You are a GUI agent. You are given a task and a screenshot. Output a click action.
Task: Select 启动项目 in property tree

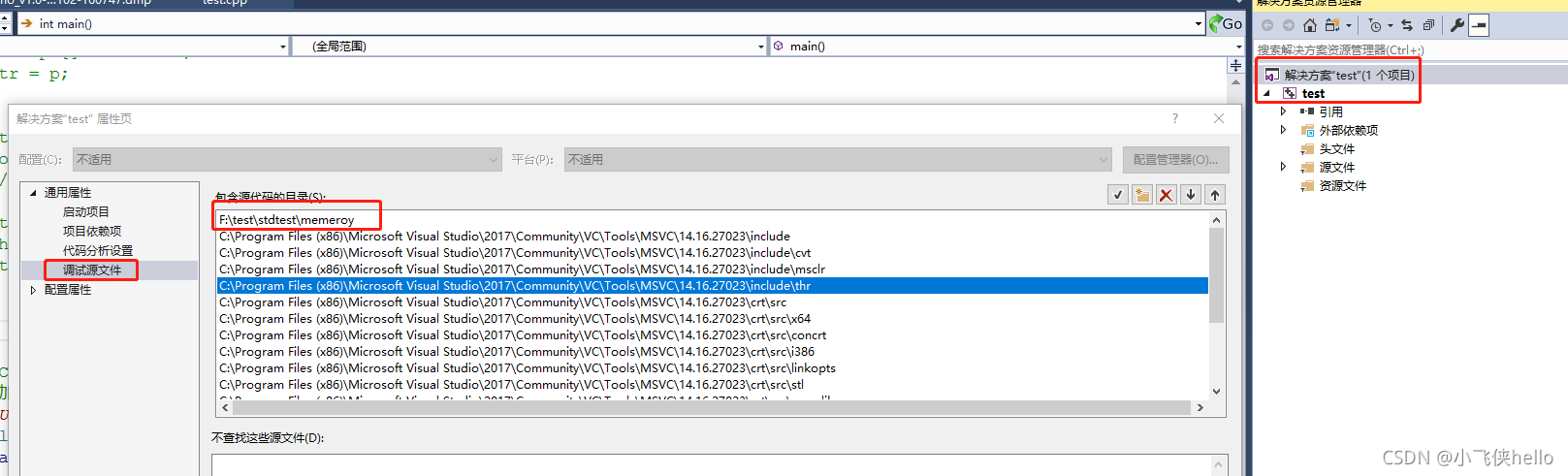point(86,211)
